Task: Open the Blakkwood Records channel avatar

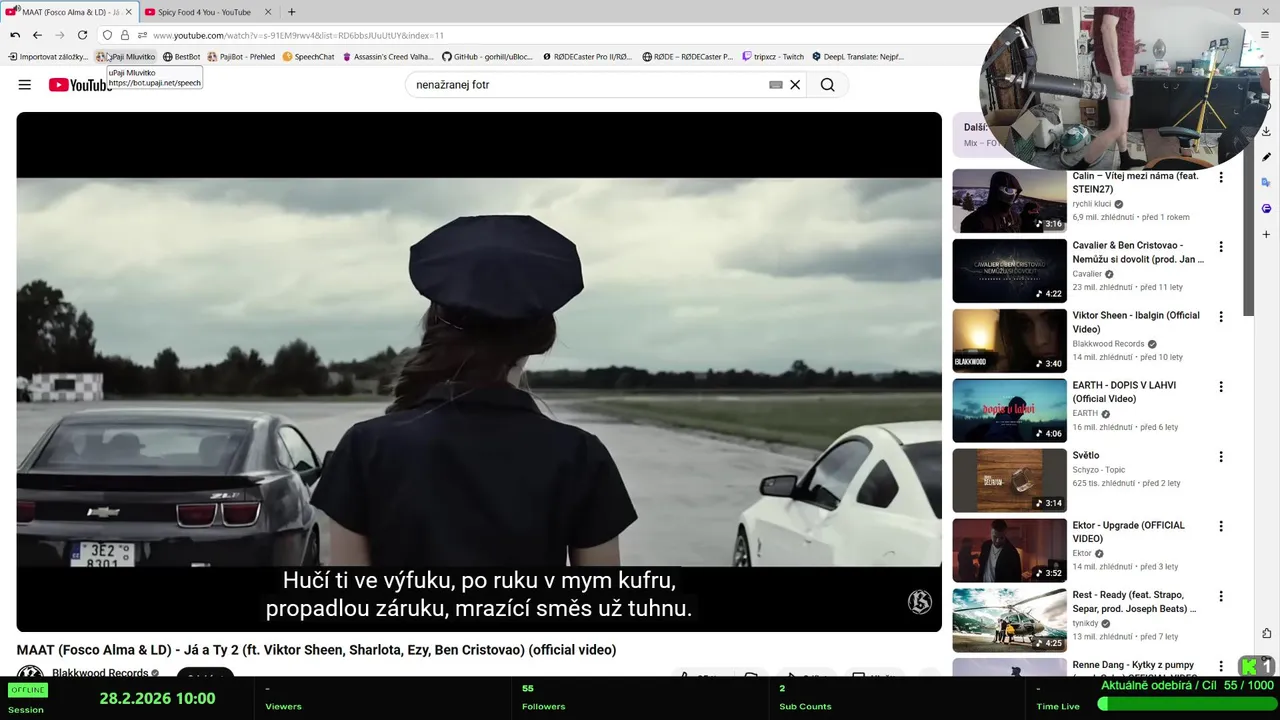Action: pyautogui.click(x=30, y=672)
